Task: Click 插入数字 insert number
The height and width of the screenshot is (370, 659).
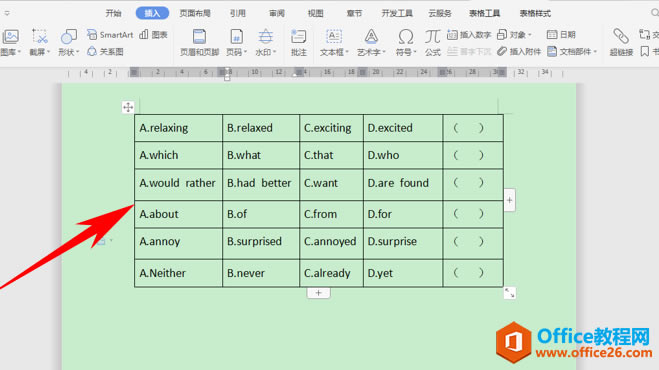Action: [x=469, y=35]
